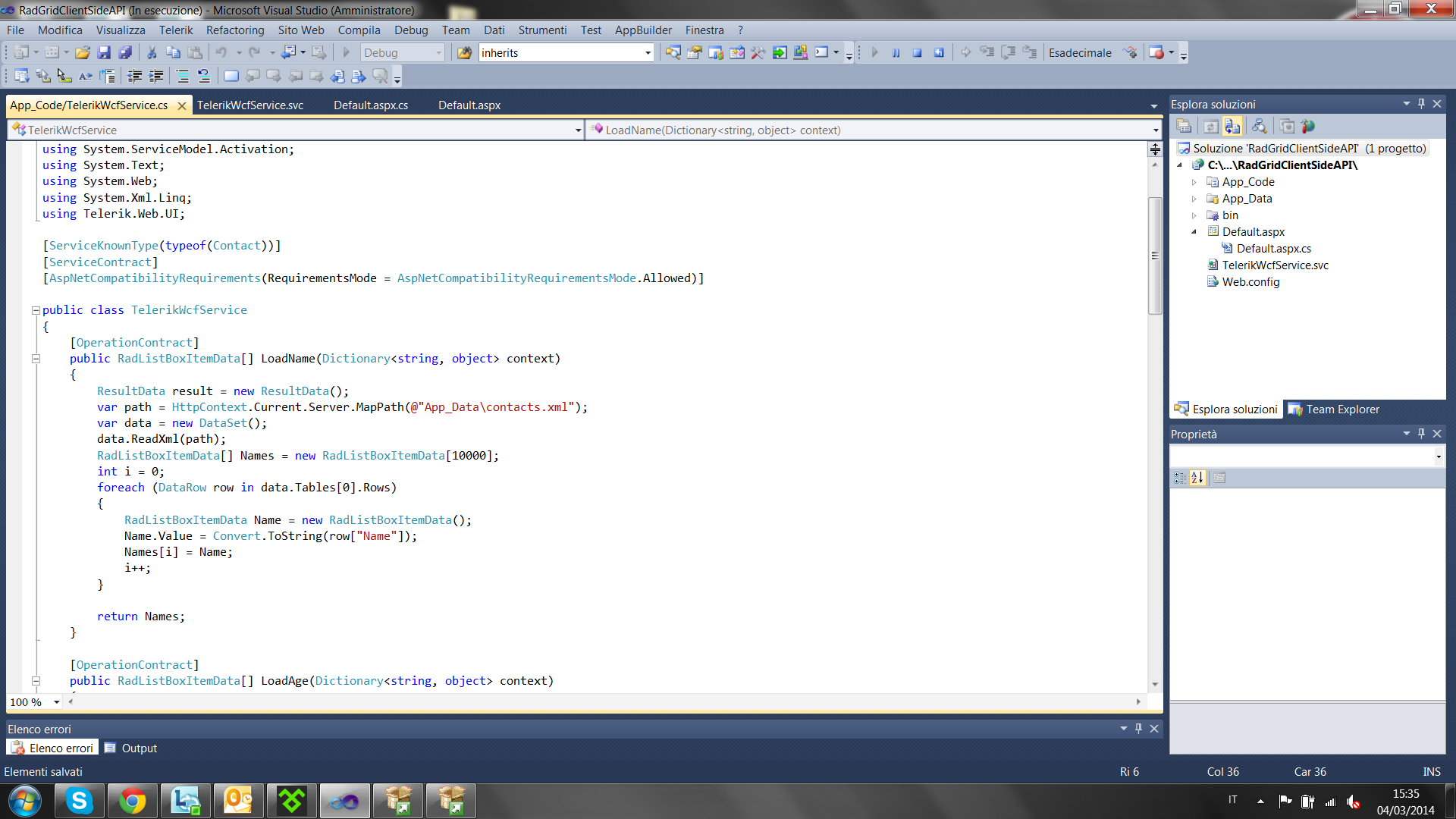Click Outlook icon in taskbar
This screenshot has width=1456, height=819.
click(x=238, y=801)
